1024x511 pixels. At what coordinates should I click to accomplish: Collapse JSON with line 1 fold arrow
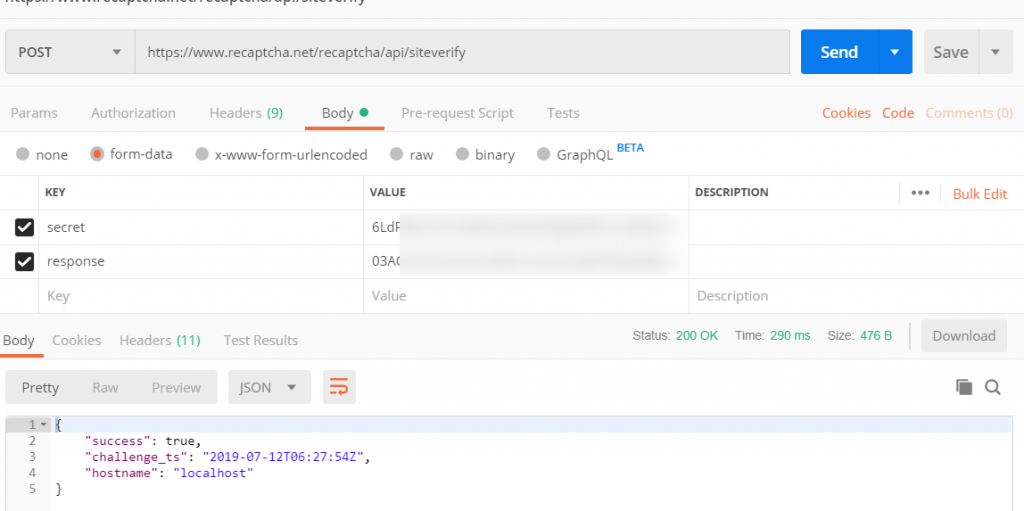[x=43, y=425]
